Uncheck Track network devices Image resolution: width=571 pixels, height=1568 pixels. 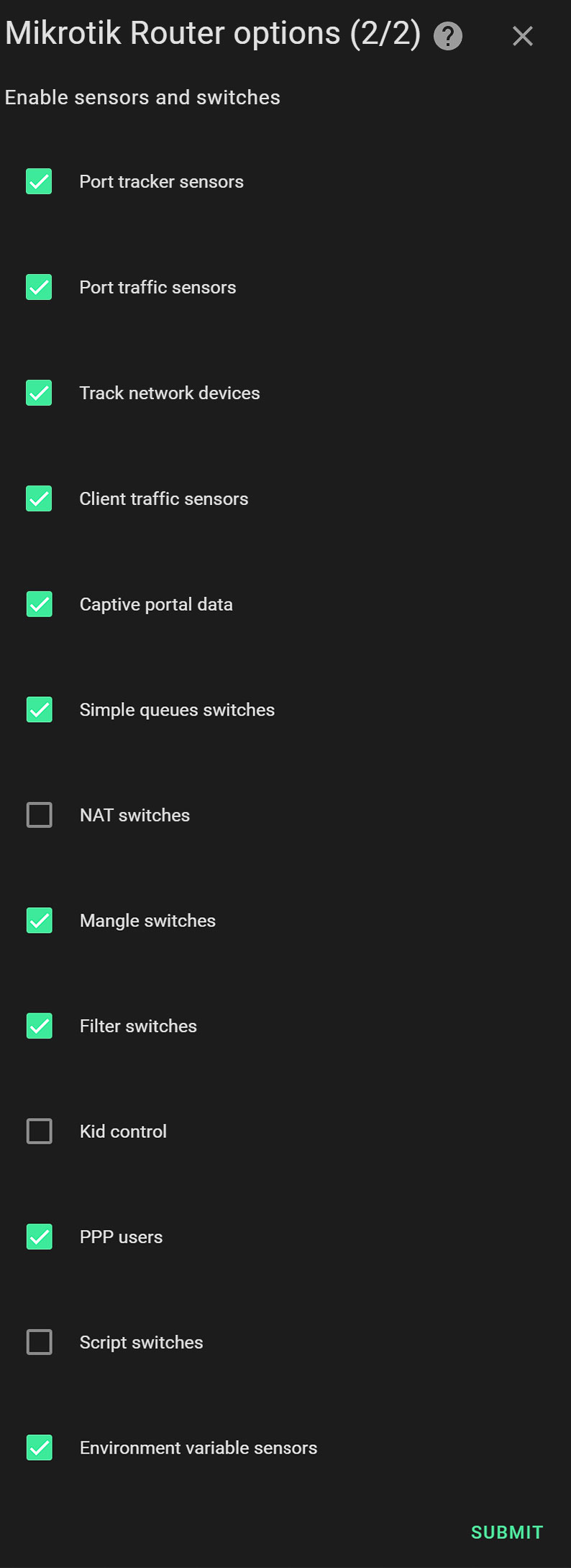tap(38, 393)
